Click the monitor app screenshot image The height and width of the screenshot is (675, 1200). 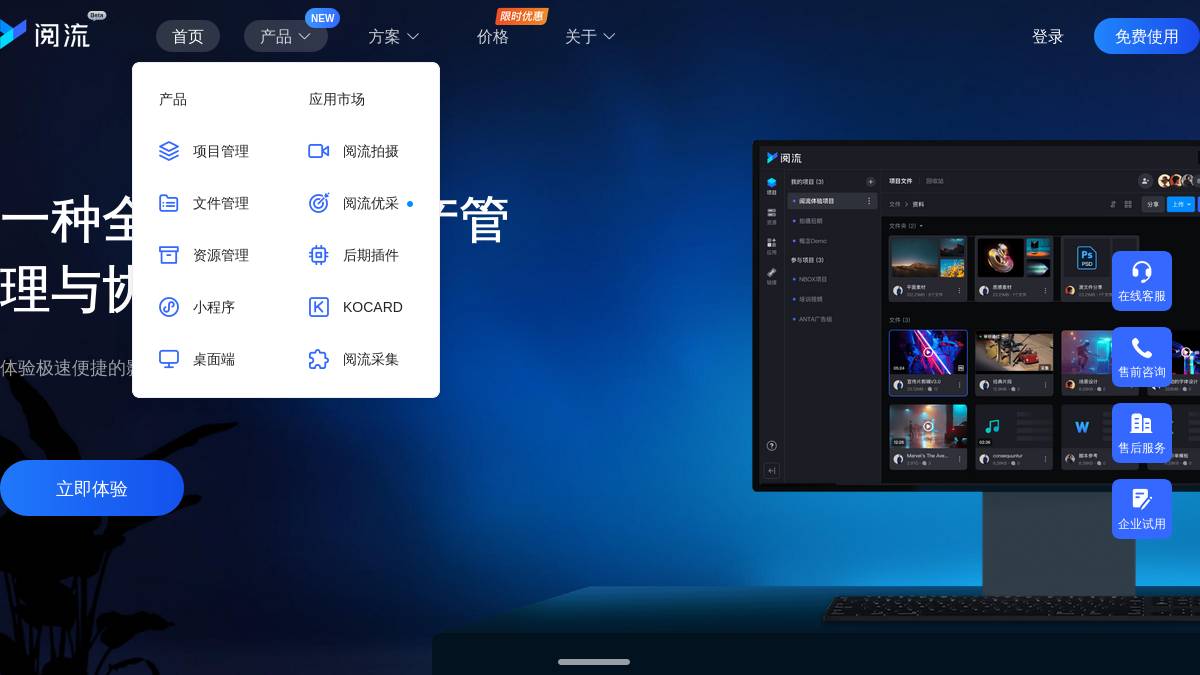[976, 315]
